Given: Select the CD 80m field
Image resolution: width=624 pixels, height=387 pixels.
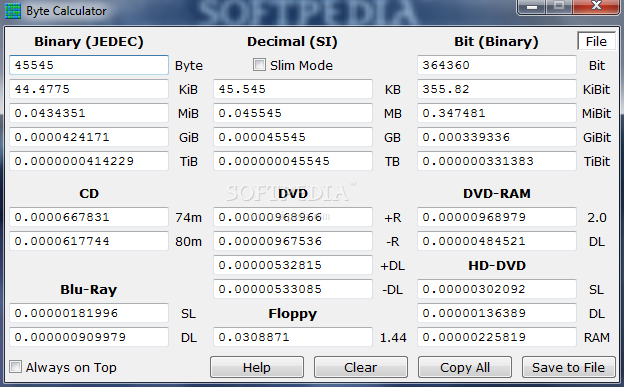Looking at the screenshot, I should 89,241.
